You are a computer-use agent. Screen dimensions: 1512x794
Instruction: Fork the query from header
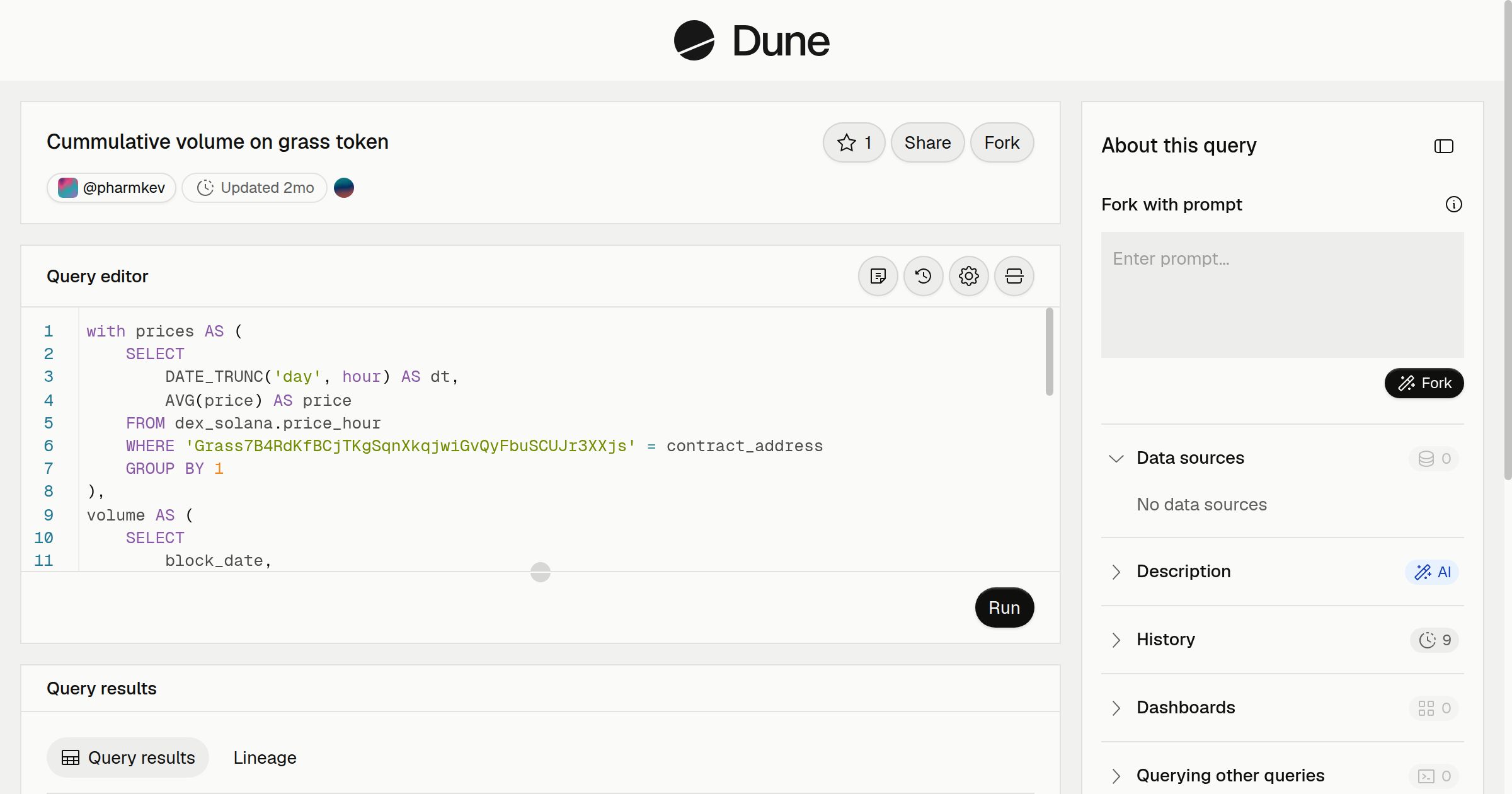1002,142
